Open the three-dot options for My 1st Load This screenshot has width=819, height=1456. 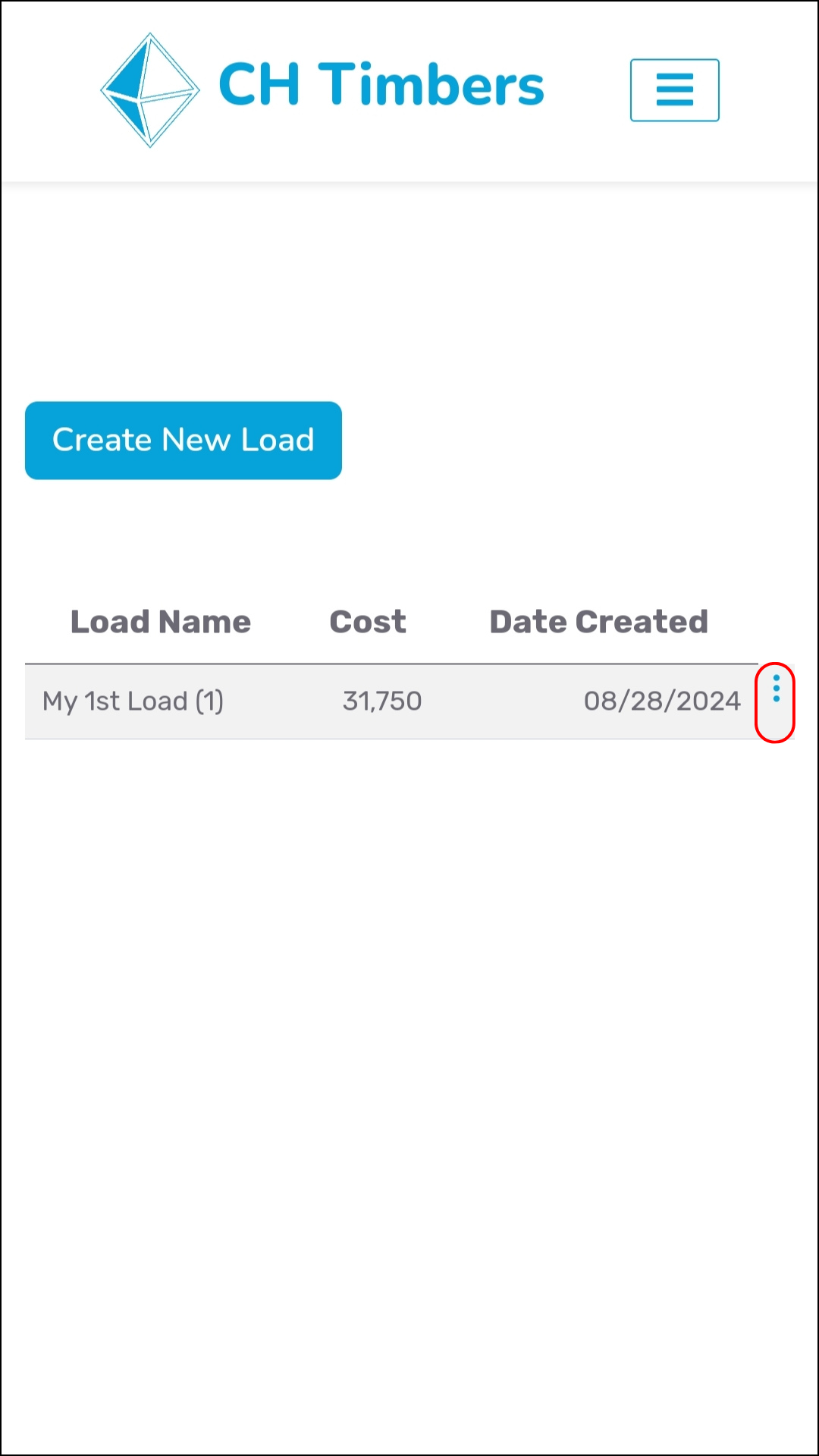[x=776, y=688]
